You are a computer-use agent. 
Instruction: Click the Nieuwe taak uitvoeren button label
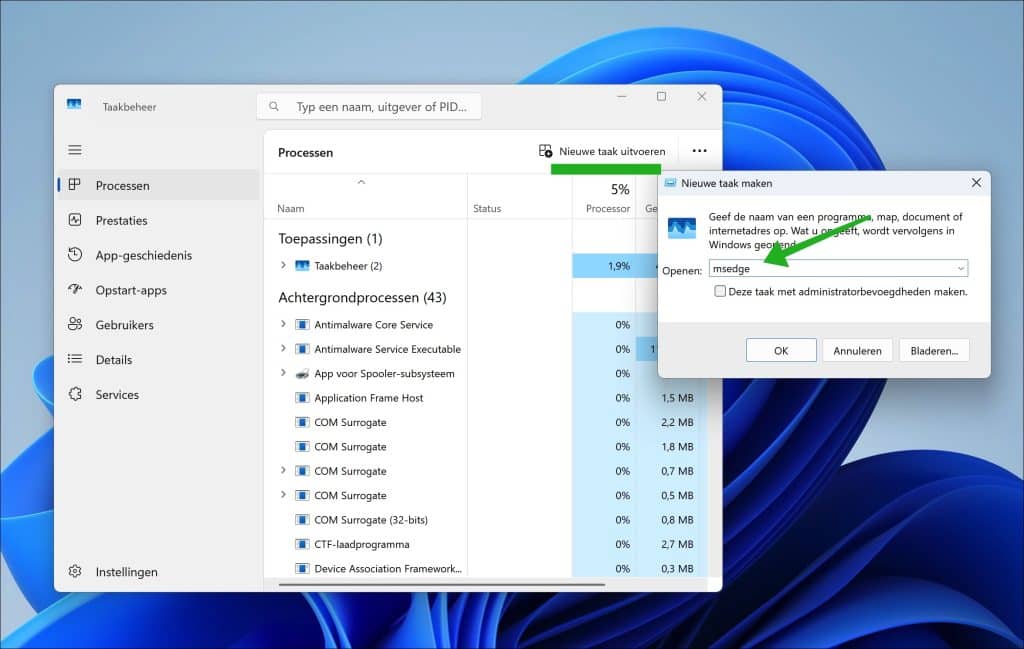pos(612,151)
